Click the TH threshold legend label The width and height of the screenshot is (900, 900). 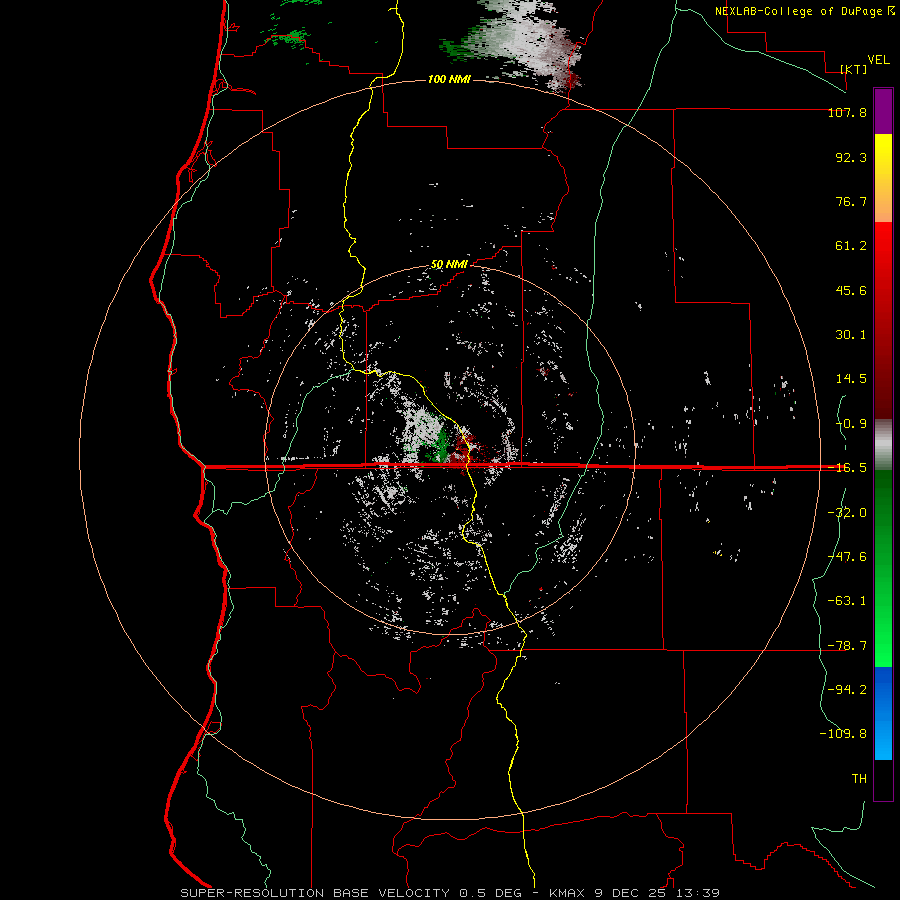point(859,779)
